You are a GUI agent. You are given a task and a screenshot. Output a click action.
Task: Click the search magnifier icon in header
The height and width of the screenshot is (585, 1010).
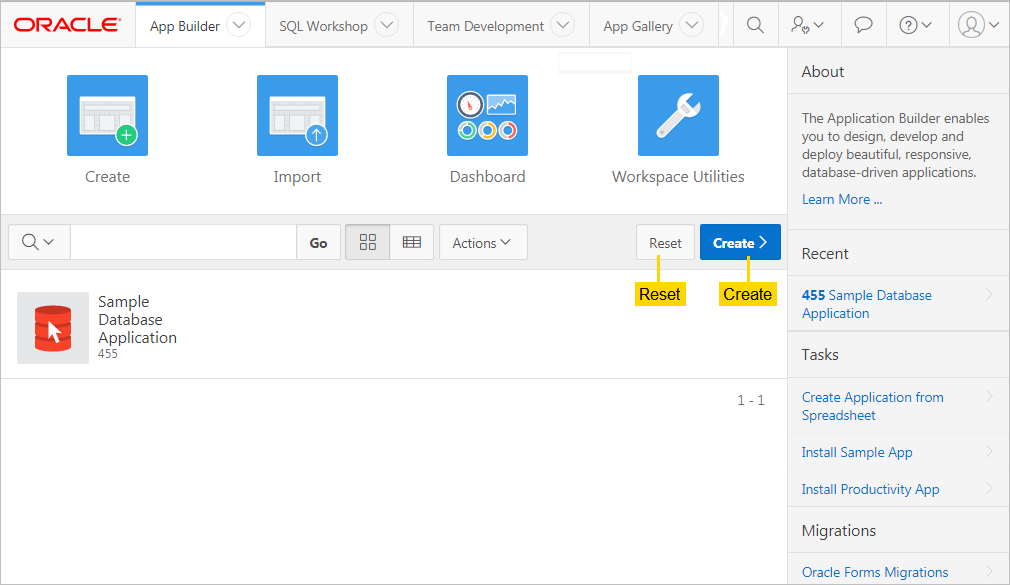tap(756, 25)
